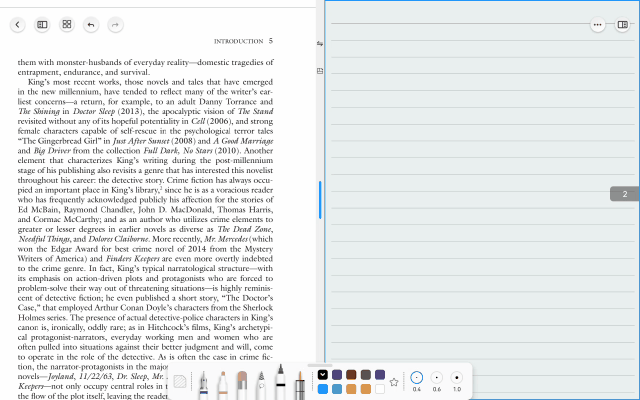Choose the second orange swatch in bottom row
640x400 pixels.
point(366,389)
